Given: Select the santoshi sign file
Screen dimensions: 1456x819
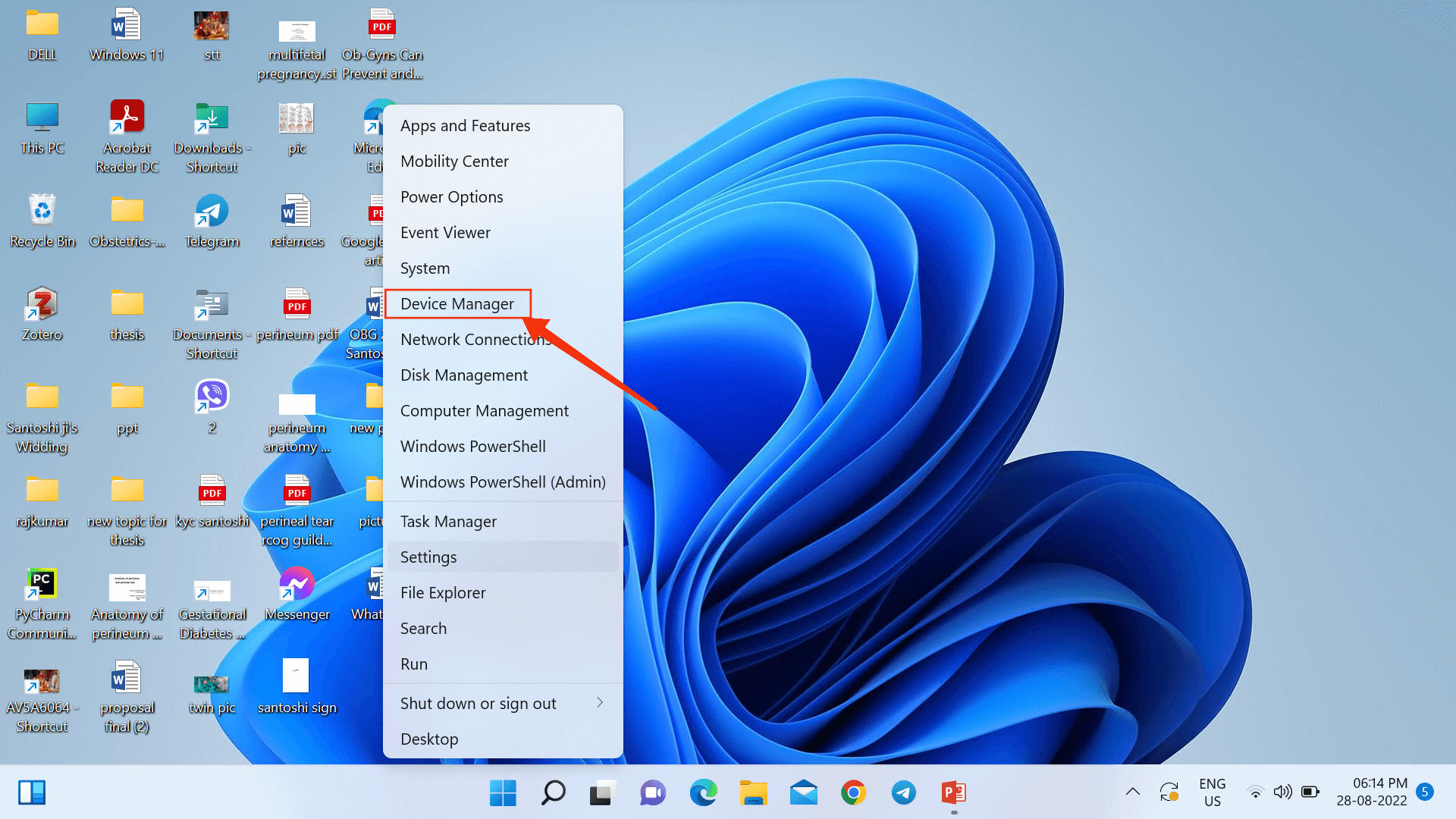Looking at the screenshot, I should coord(297,687).
